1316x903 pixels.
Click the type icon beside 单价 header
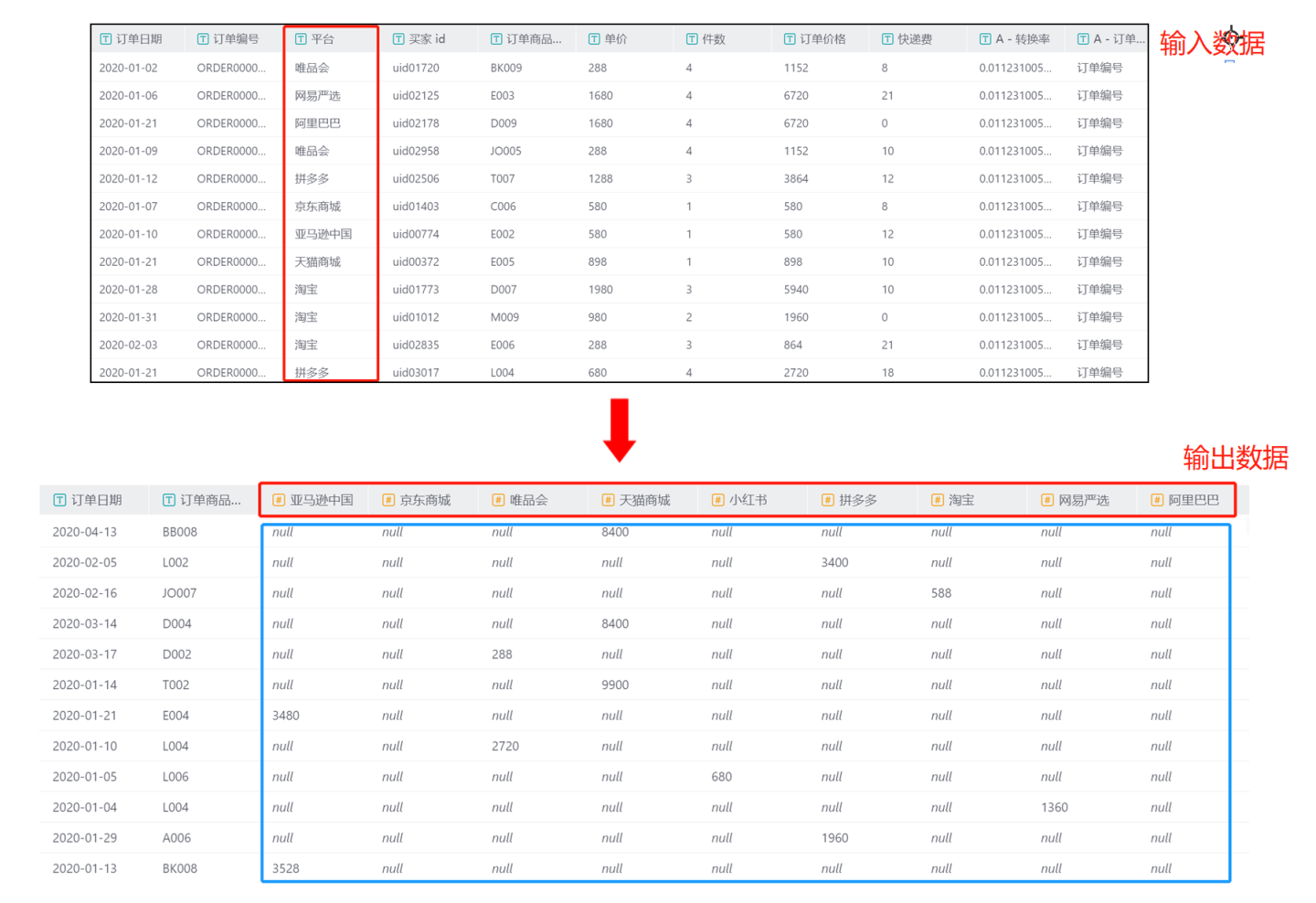593,39
